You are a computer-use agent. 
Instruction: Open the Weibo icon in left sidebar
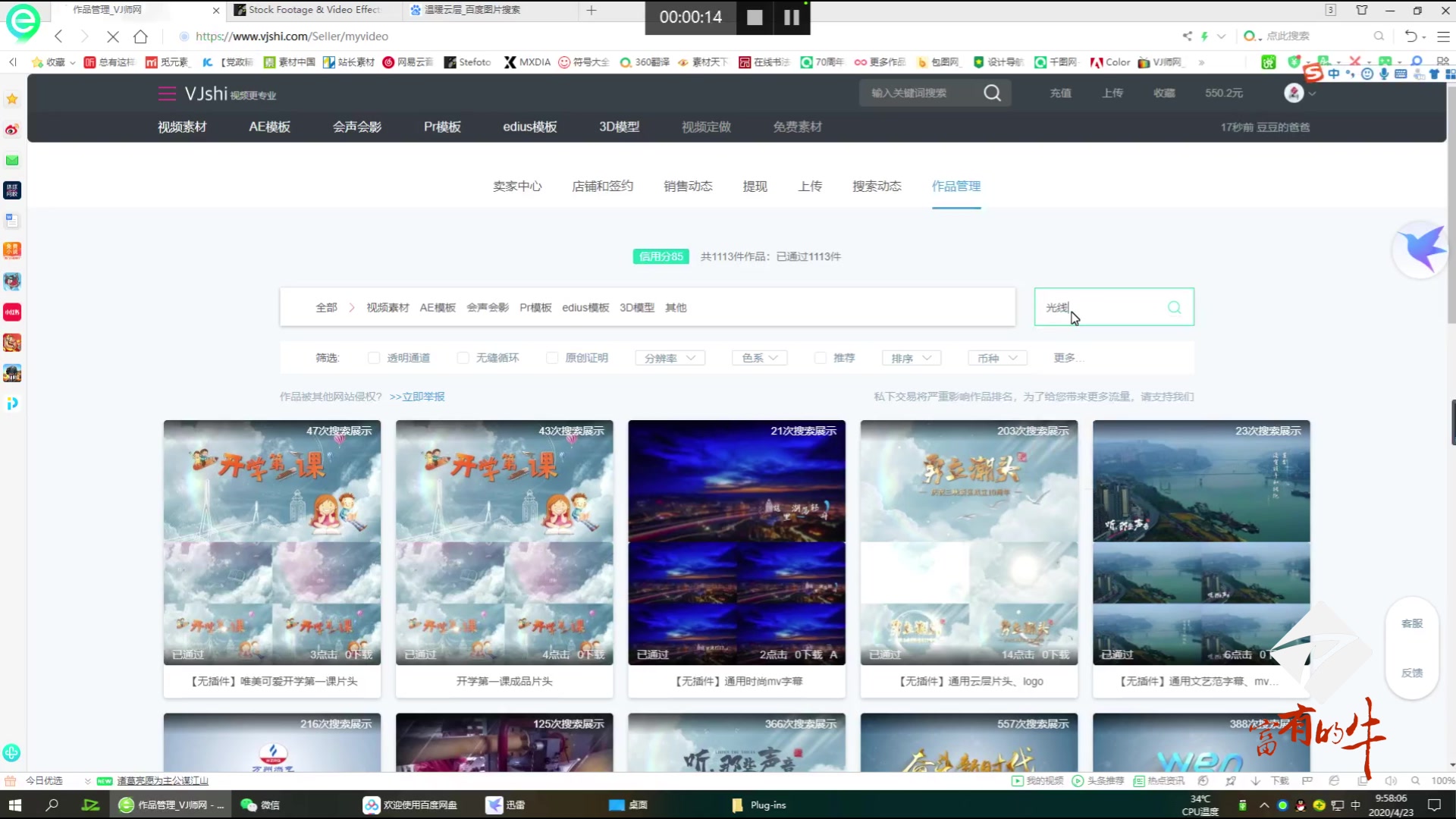pyautogui.click(x=11, y=130)
